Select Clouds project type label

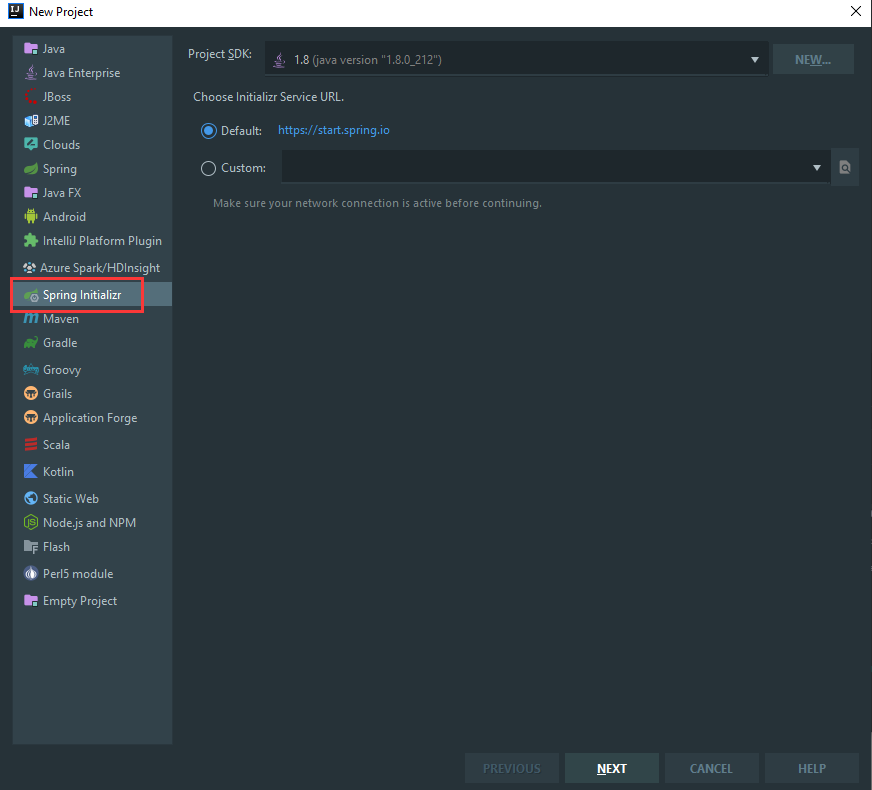coord(62,145)
